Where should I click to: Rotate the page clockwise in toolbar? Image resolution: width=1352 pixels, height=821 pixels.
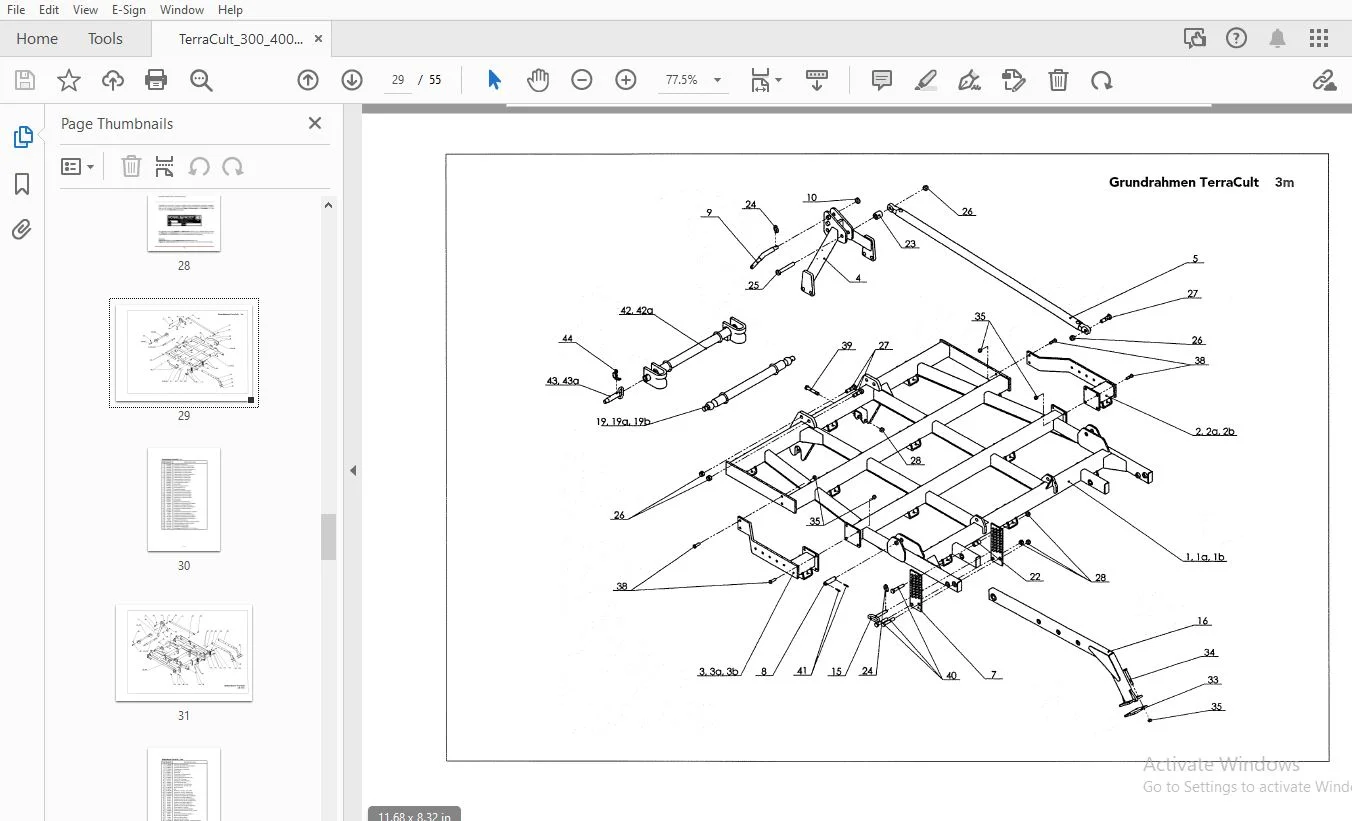tap(1102, 81)
